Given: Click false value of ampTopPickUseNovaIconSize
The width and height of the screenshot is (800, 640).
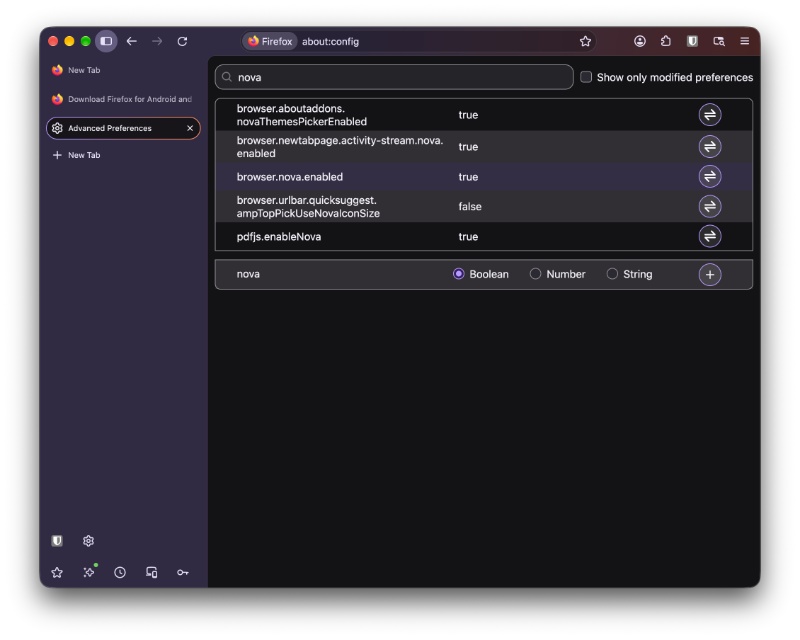Looking at the screenshot, I should coord(470,207).
